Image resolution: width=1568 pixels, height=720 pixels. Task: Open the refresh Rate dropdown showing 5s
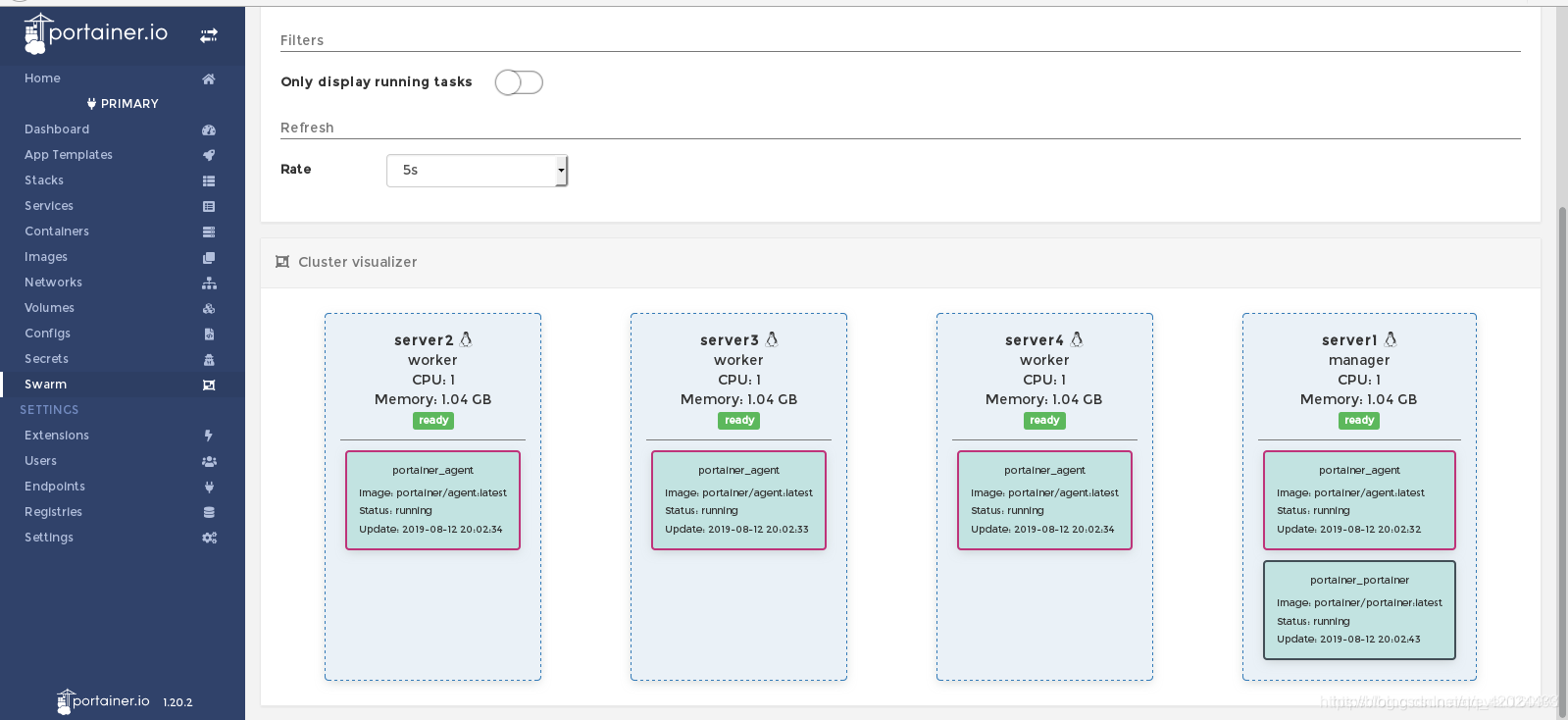point(477,170)
